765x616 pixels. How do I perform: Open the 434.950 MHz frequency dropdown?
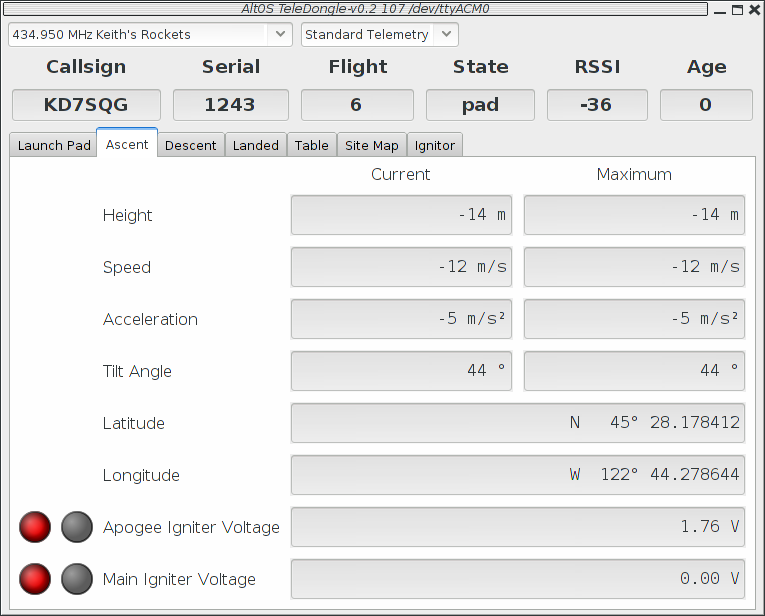pyautogui.click(x=150, y=34)
